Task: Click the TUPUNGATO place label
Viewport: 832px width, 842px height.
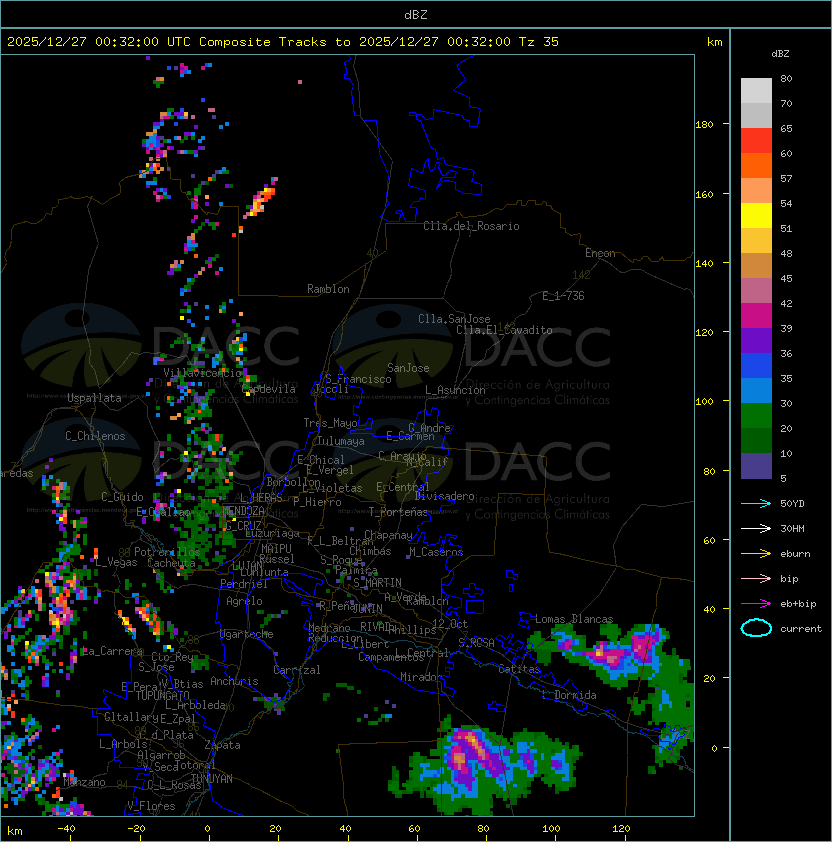Action: 162,696
